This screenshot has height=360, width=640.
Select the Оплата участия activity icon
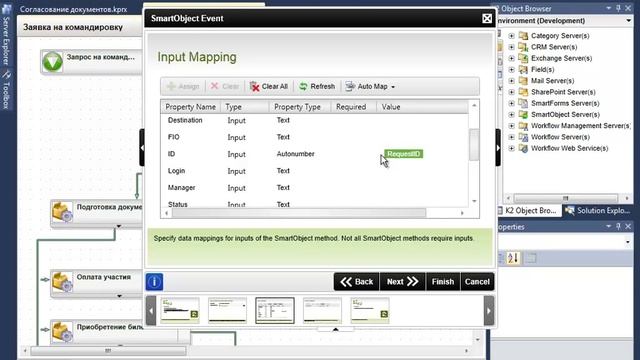[x=62, y=282]
